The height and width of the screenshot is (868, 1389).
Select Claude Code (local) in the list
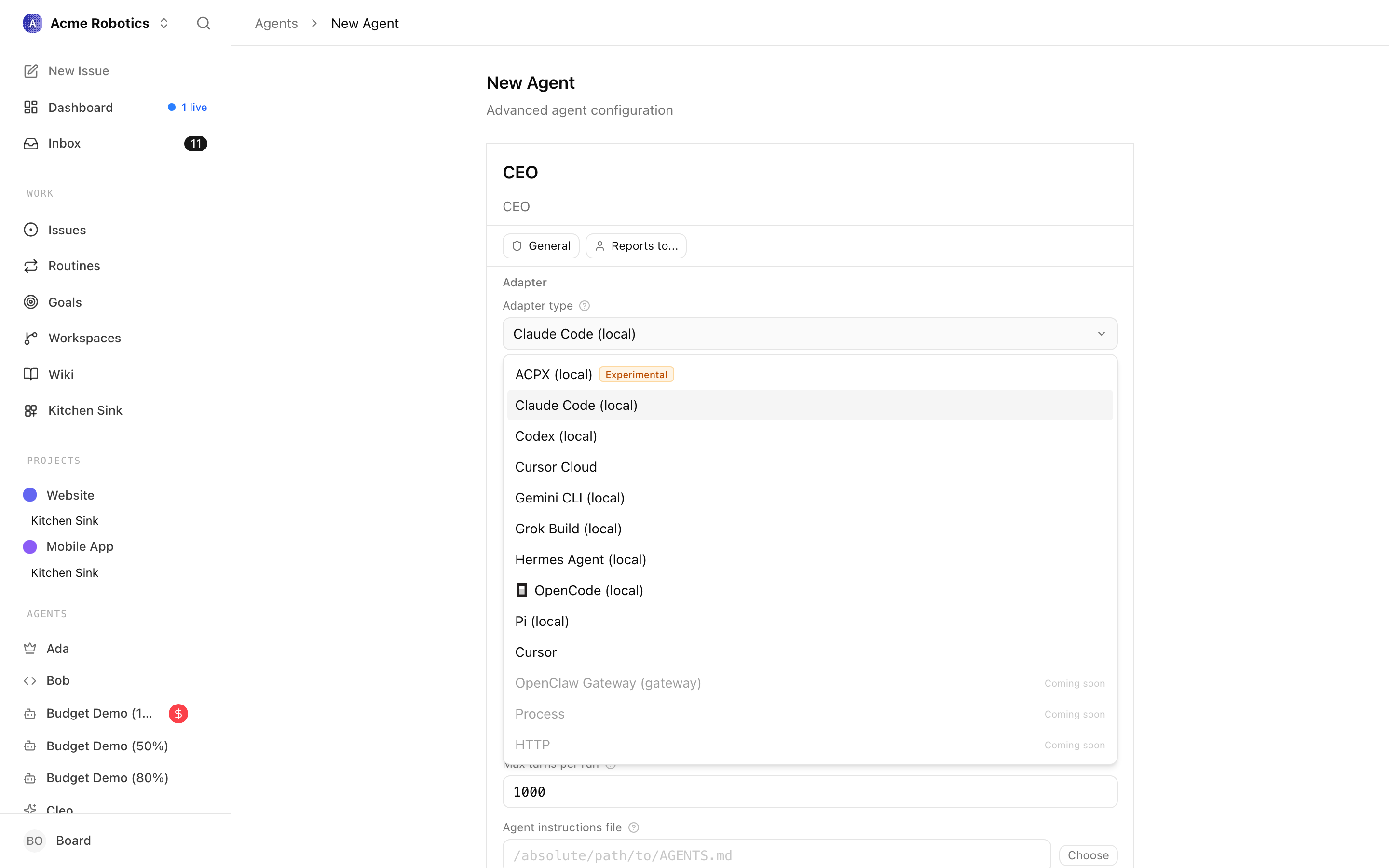pyautogui.click(x=810, y=405)
